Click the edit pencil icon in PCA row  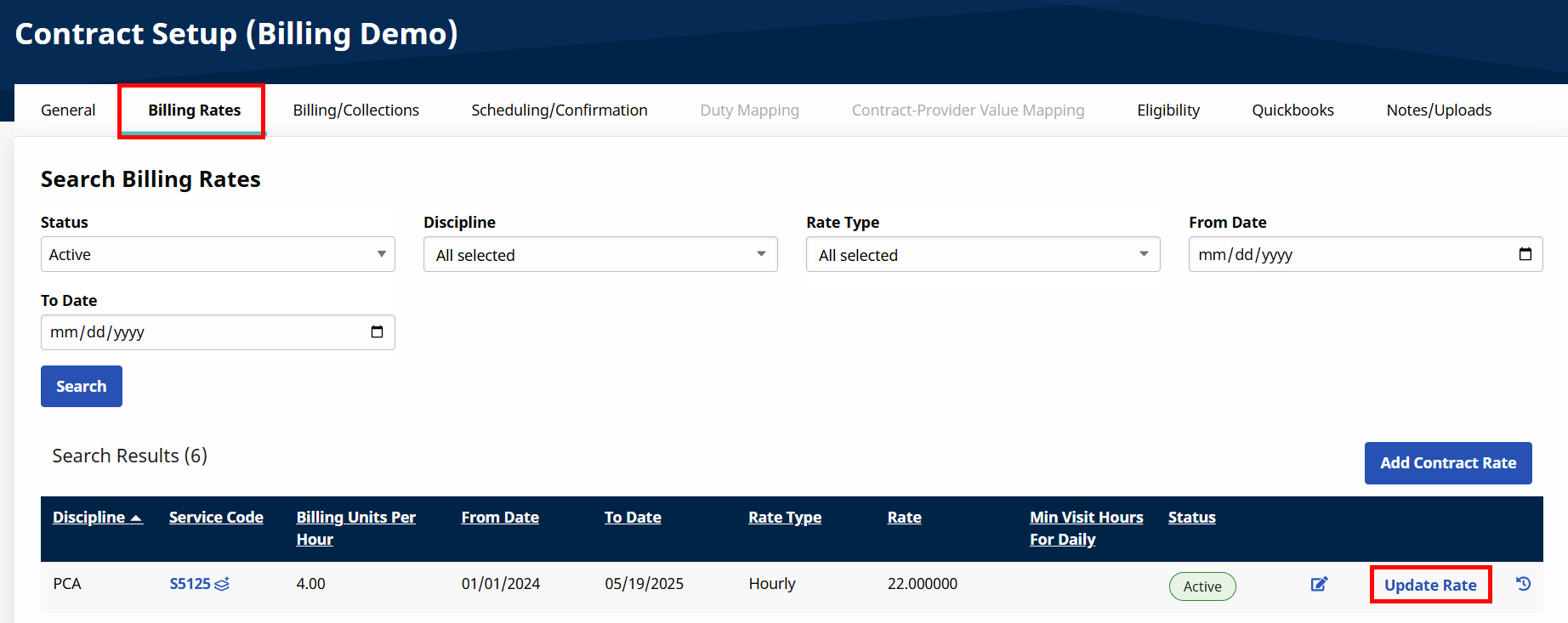click(x=1319, y=584)
